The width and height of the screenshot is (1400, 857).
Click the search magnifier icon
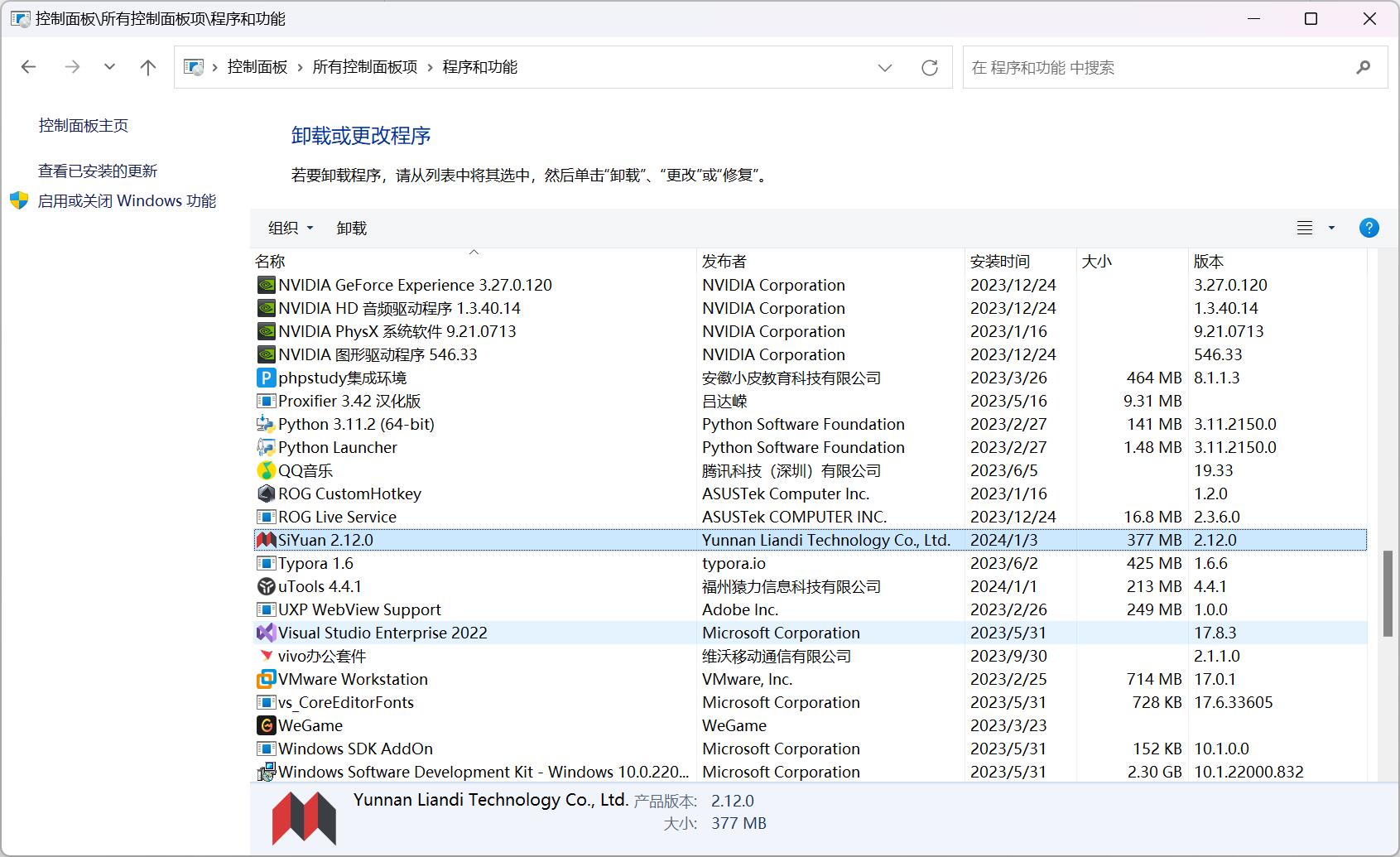[1362, 67]
